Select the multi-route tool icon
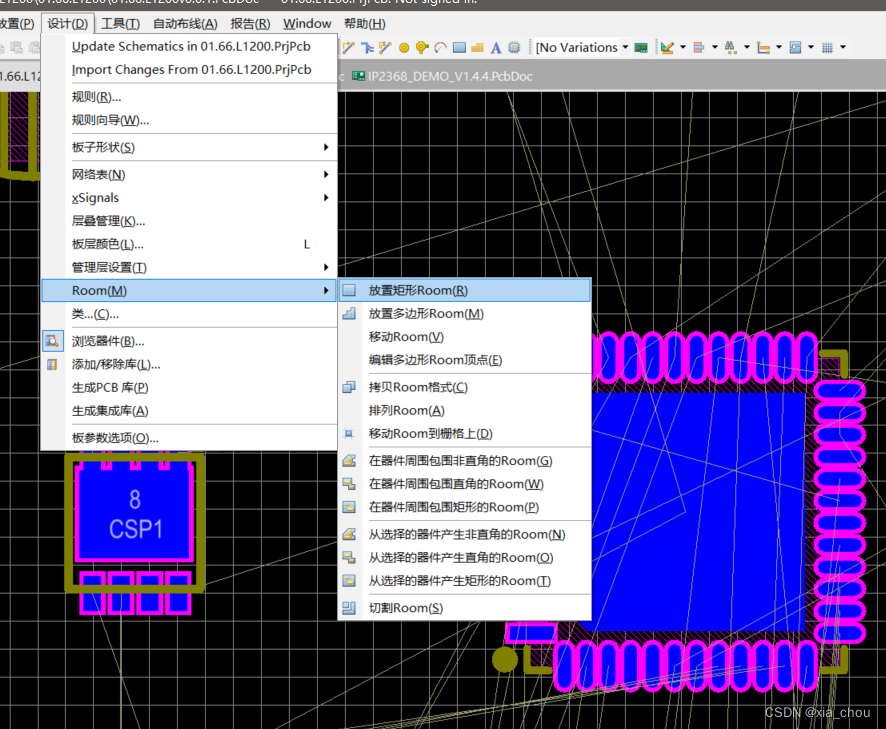 [x=385, y=47]
